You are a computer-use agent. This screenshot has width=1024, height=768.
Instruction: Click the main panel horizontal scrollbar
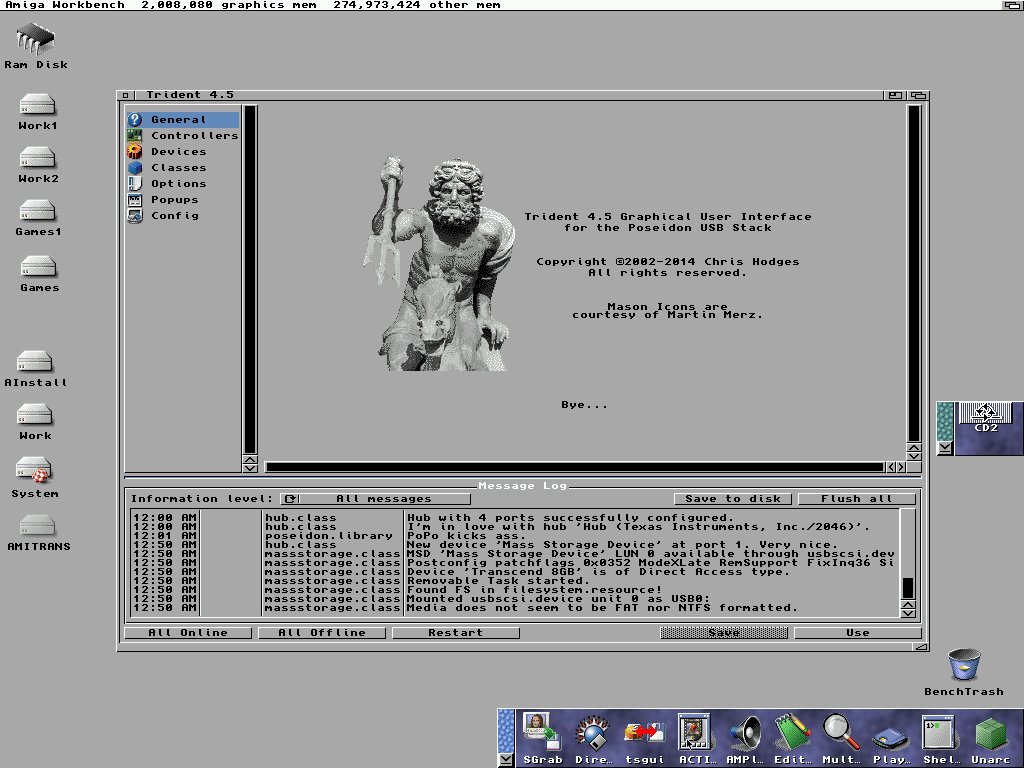(x=575, y=467)
